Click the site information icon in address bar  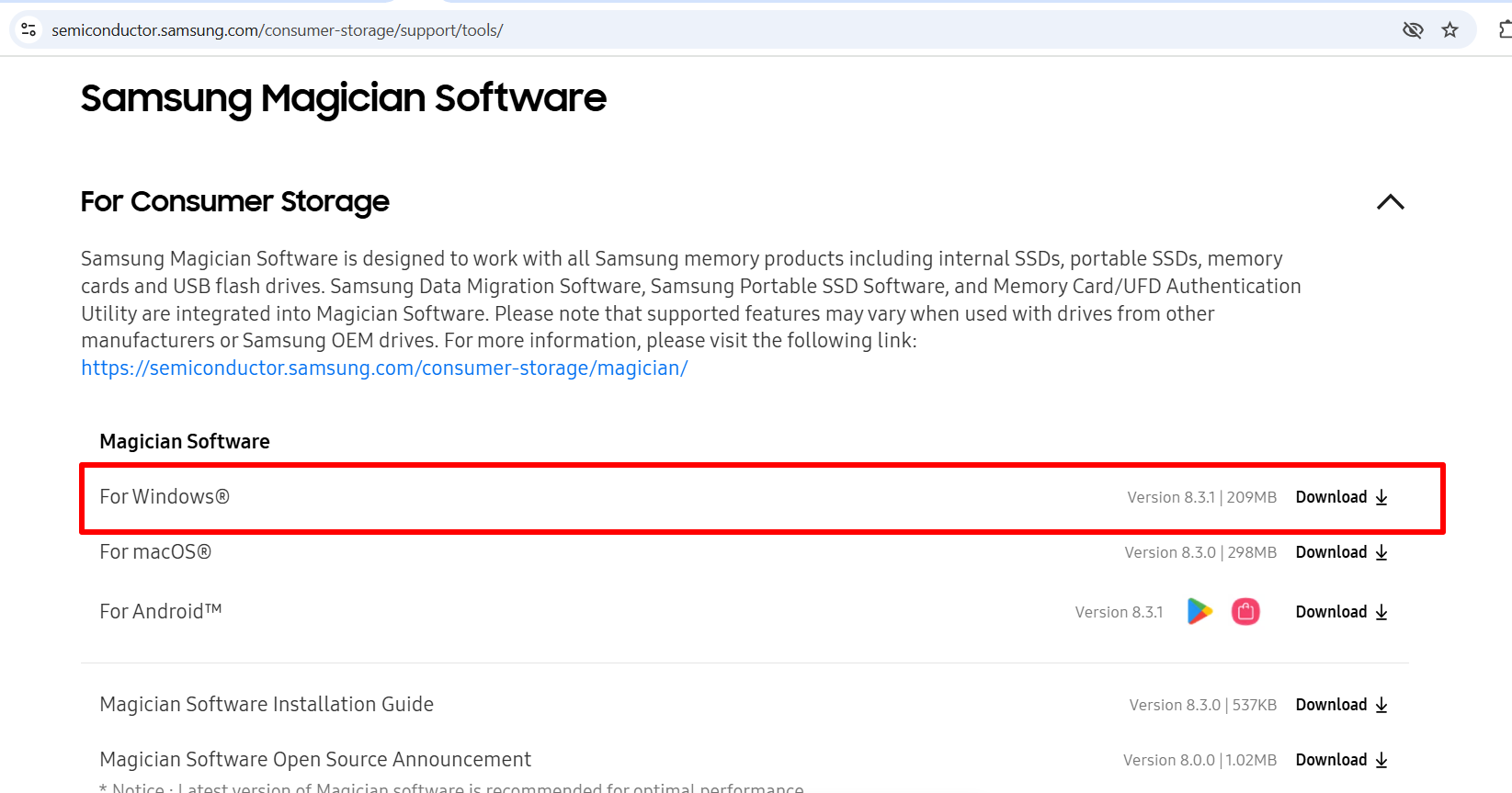pyautogui.click(x=28, y=30)
